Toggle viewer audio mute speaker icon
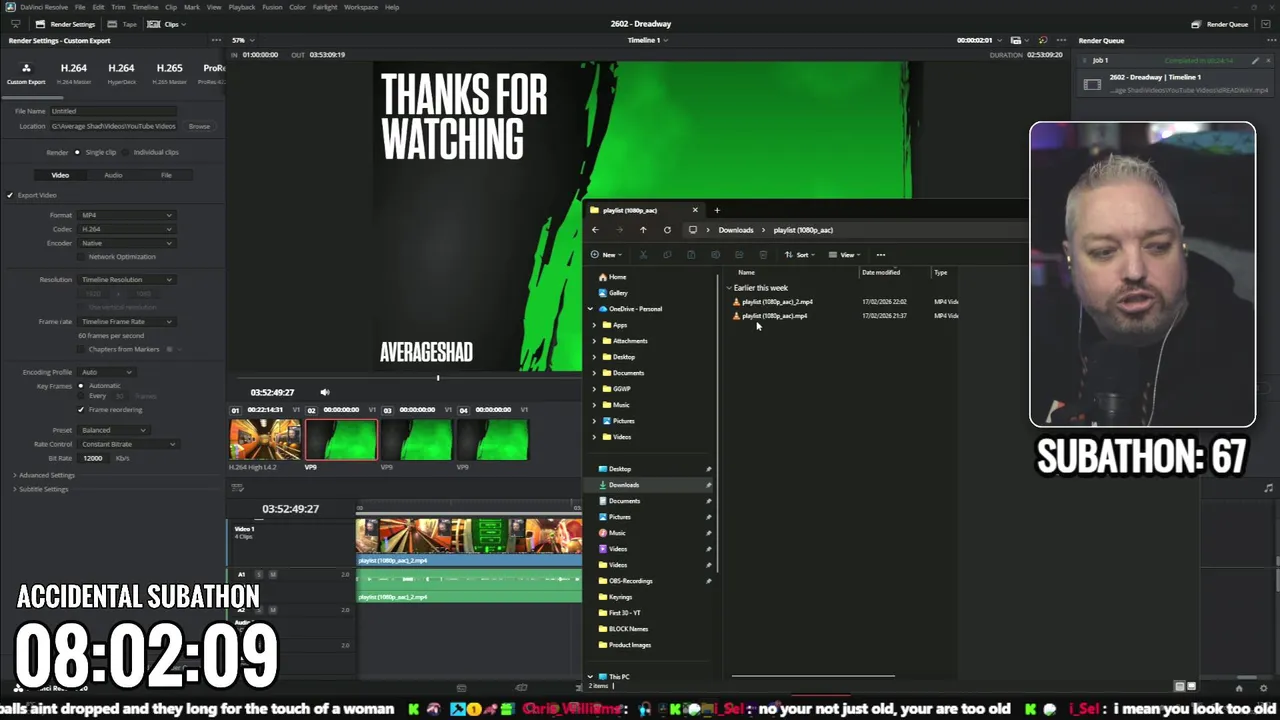The width and height of the screenshot is (1280, 720). pyautogui.click(x=324, y=392)
